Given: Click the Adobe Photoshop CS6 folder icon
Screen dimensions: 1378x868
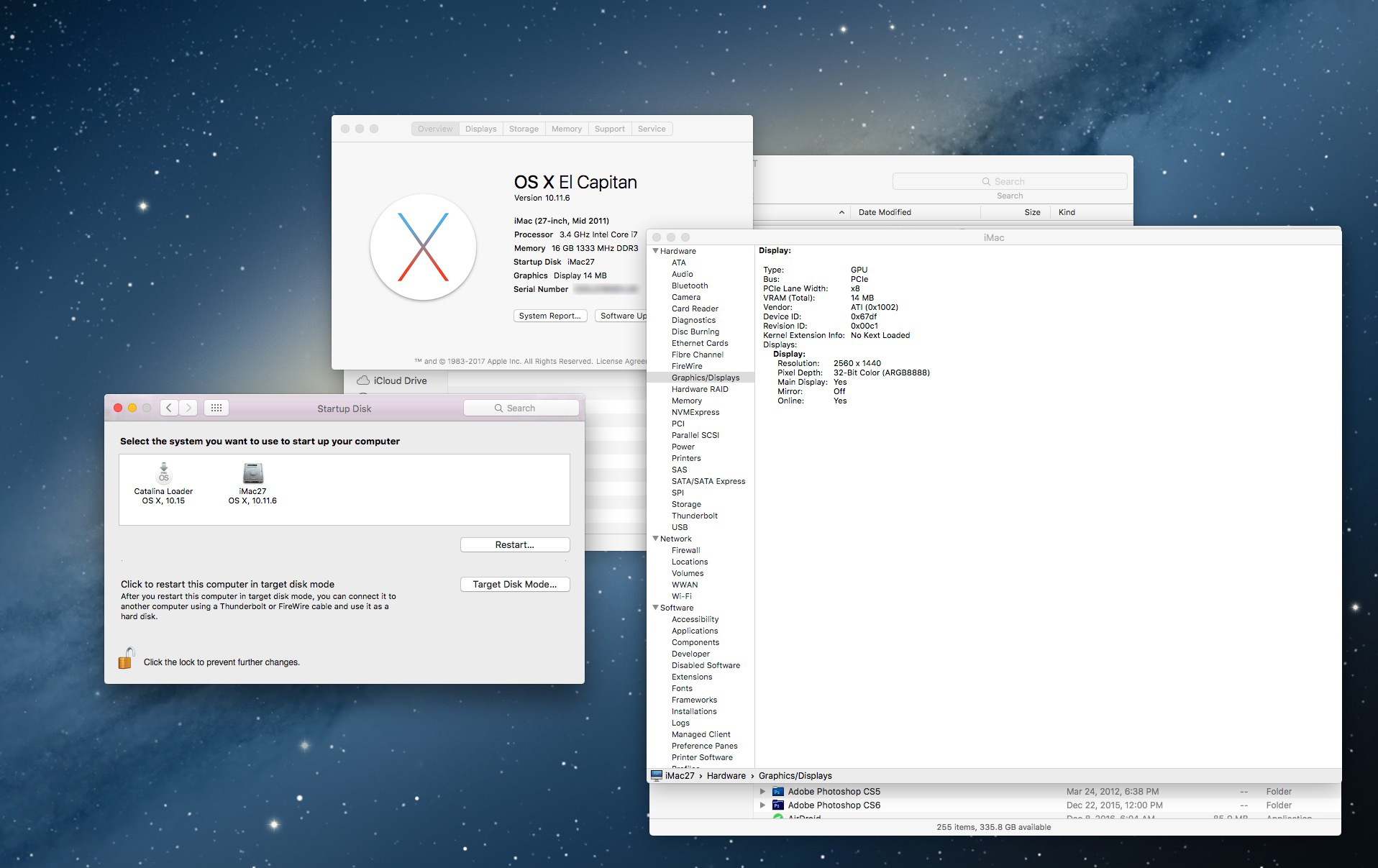Looking at the screenshot, I should pos(777,805).
